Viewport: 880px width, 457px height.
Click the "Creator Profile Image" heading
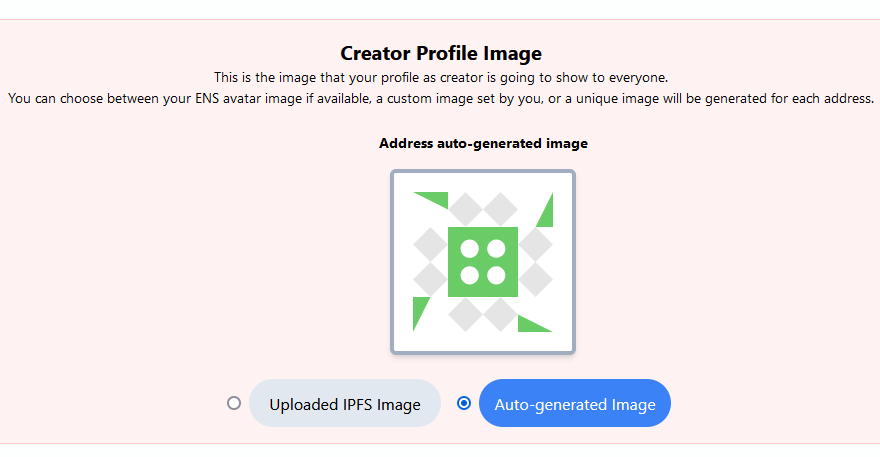click(x=441, y=54)
